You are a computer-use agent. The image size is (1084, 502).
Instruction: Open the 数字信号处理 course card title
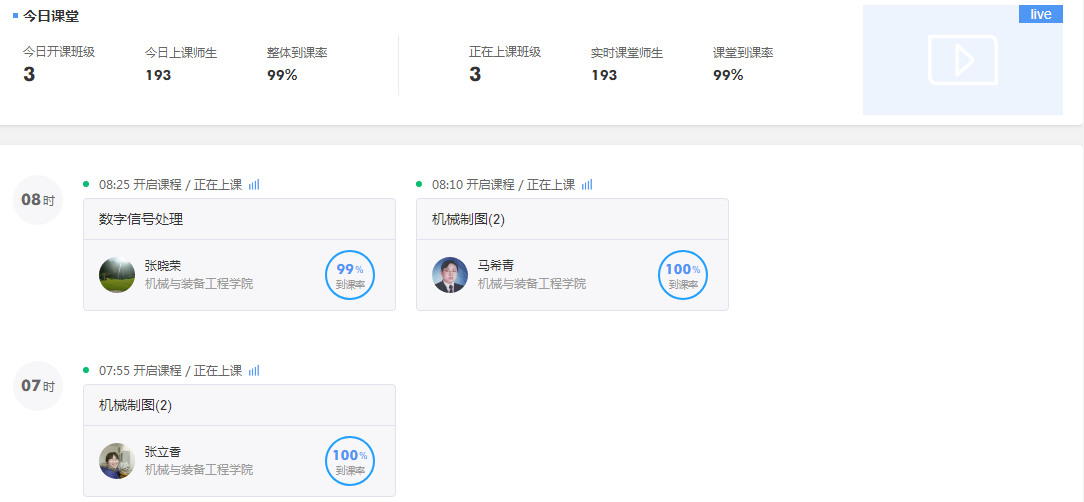[141, 219]
